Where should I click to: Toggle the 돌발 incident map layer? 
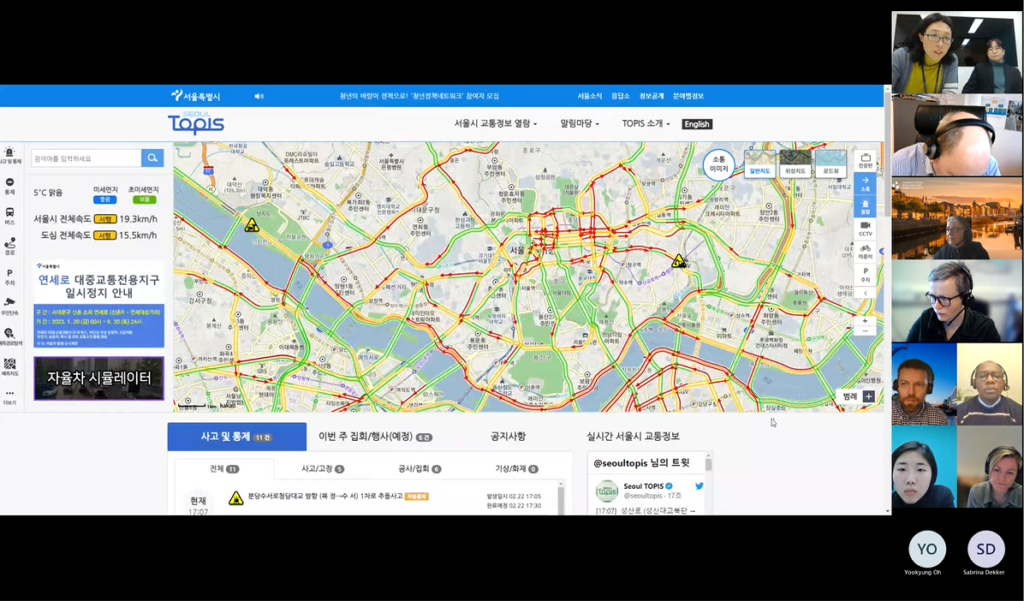tap(865, 207)
